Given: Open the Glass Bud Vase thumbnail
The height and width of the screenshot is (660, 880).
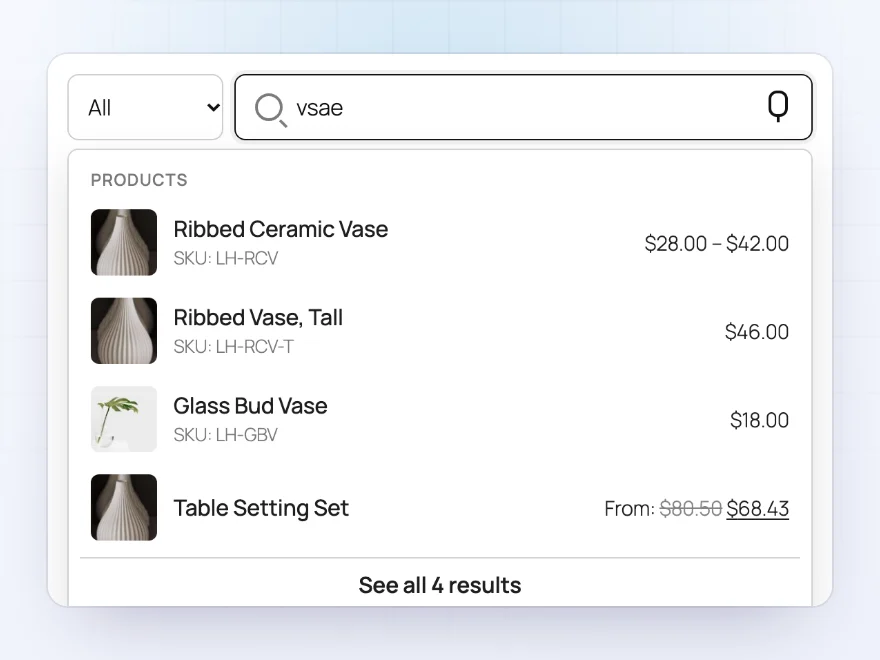Looking at the screenshot, I should pos(124,419).
